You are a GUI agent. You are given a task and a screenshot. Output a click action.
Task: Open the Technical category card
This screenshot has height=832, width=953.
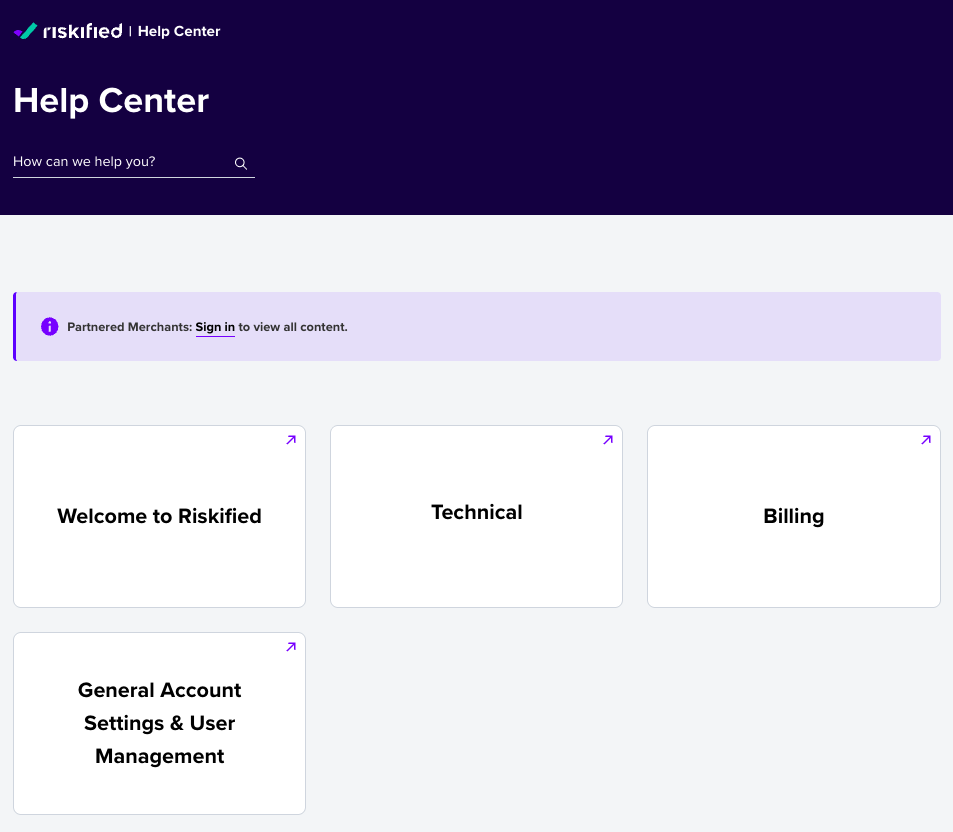(476, 517)
